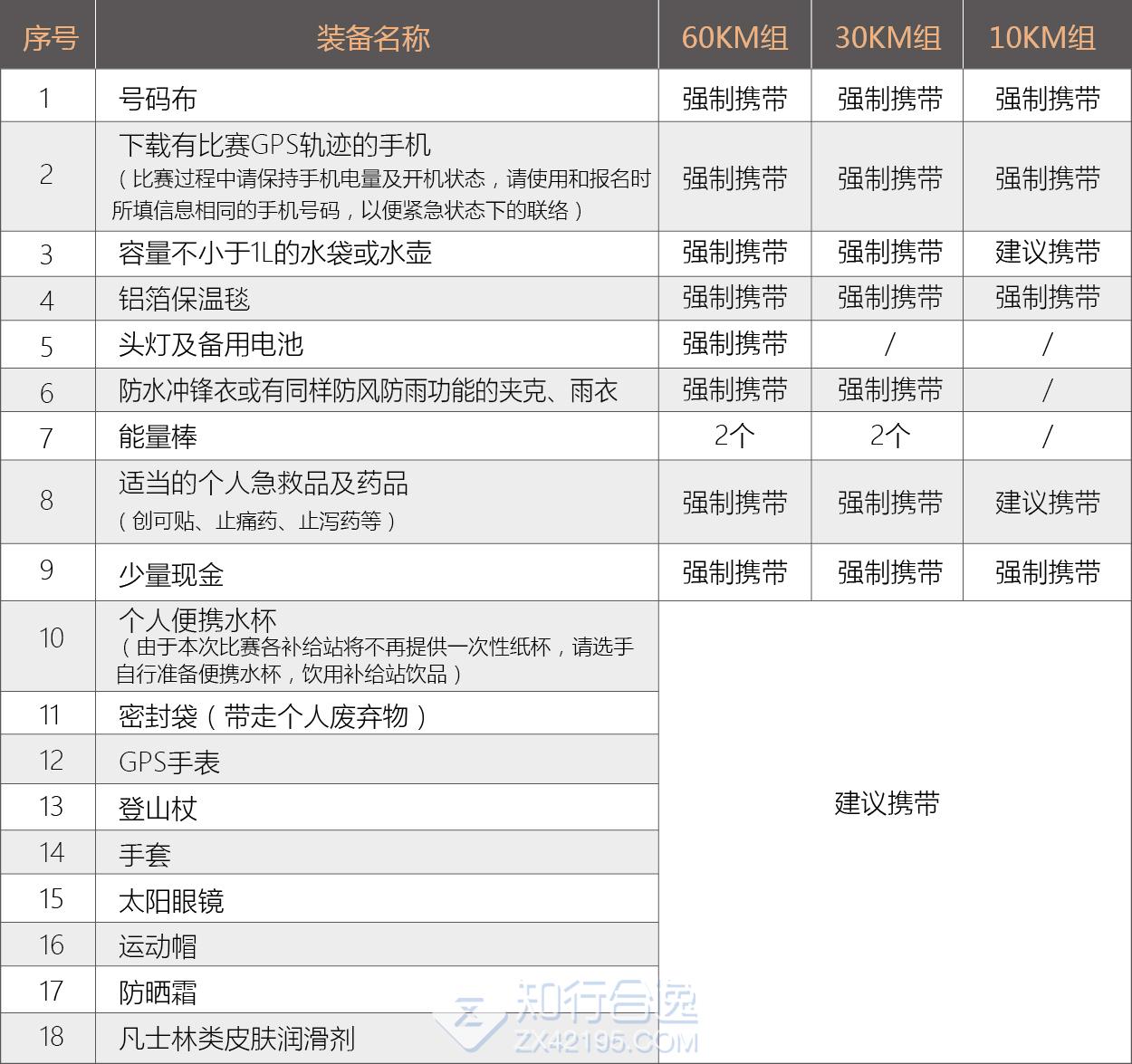Click the 30KM组 cell for 头灯及备用电池
This screenshot has height=1064, width=1132.
point(887,344)
